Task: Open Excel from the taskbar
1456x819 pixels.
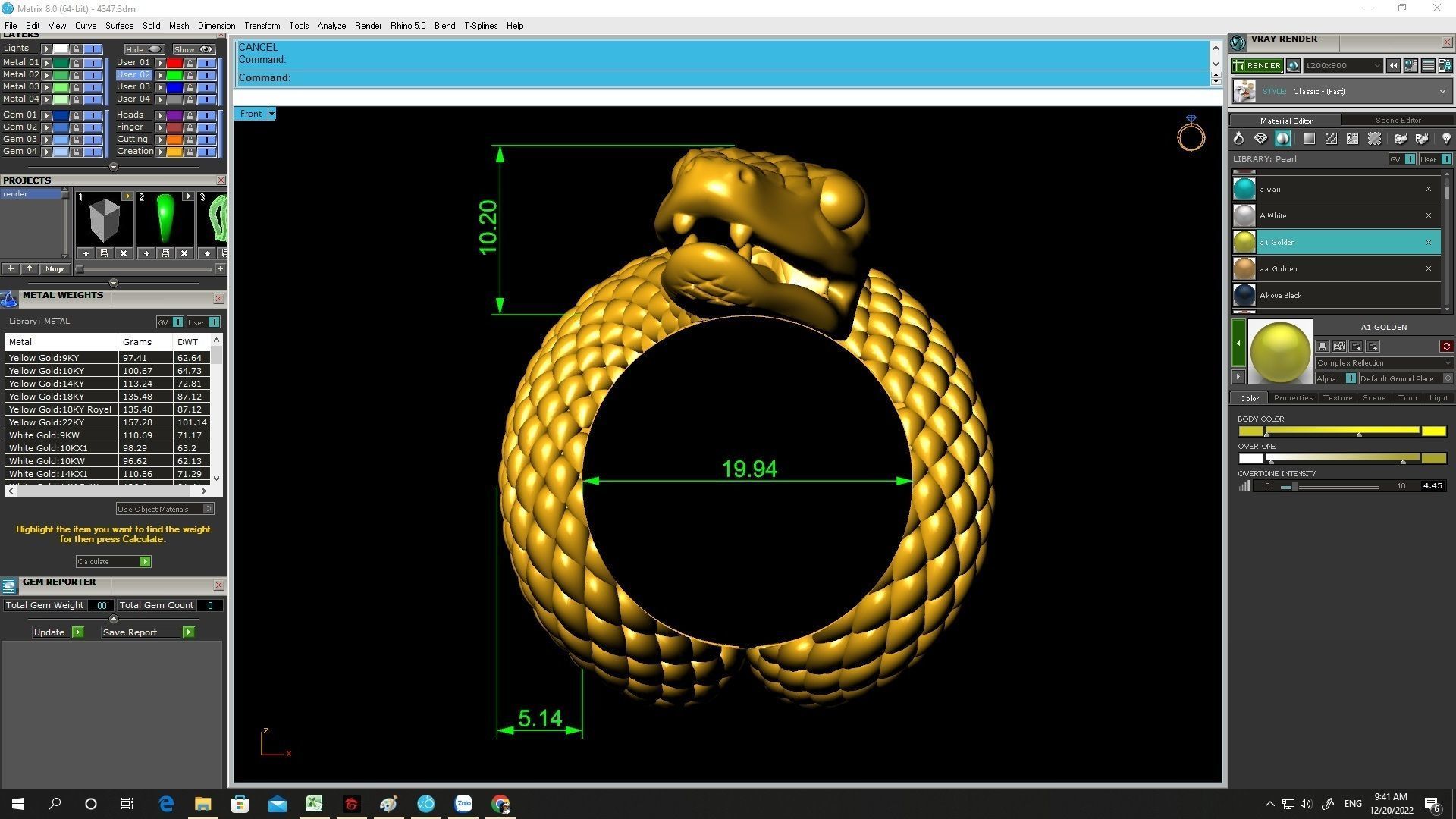Action: tap(314, 804)
